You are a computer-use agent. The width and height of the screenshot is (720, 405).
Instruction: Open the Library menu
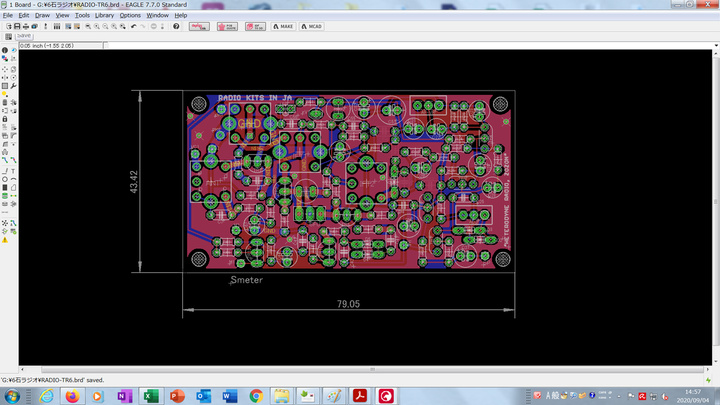pos(104,15)
